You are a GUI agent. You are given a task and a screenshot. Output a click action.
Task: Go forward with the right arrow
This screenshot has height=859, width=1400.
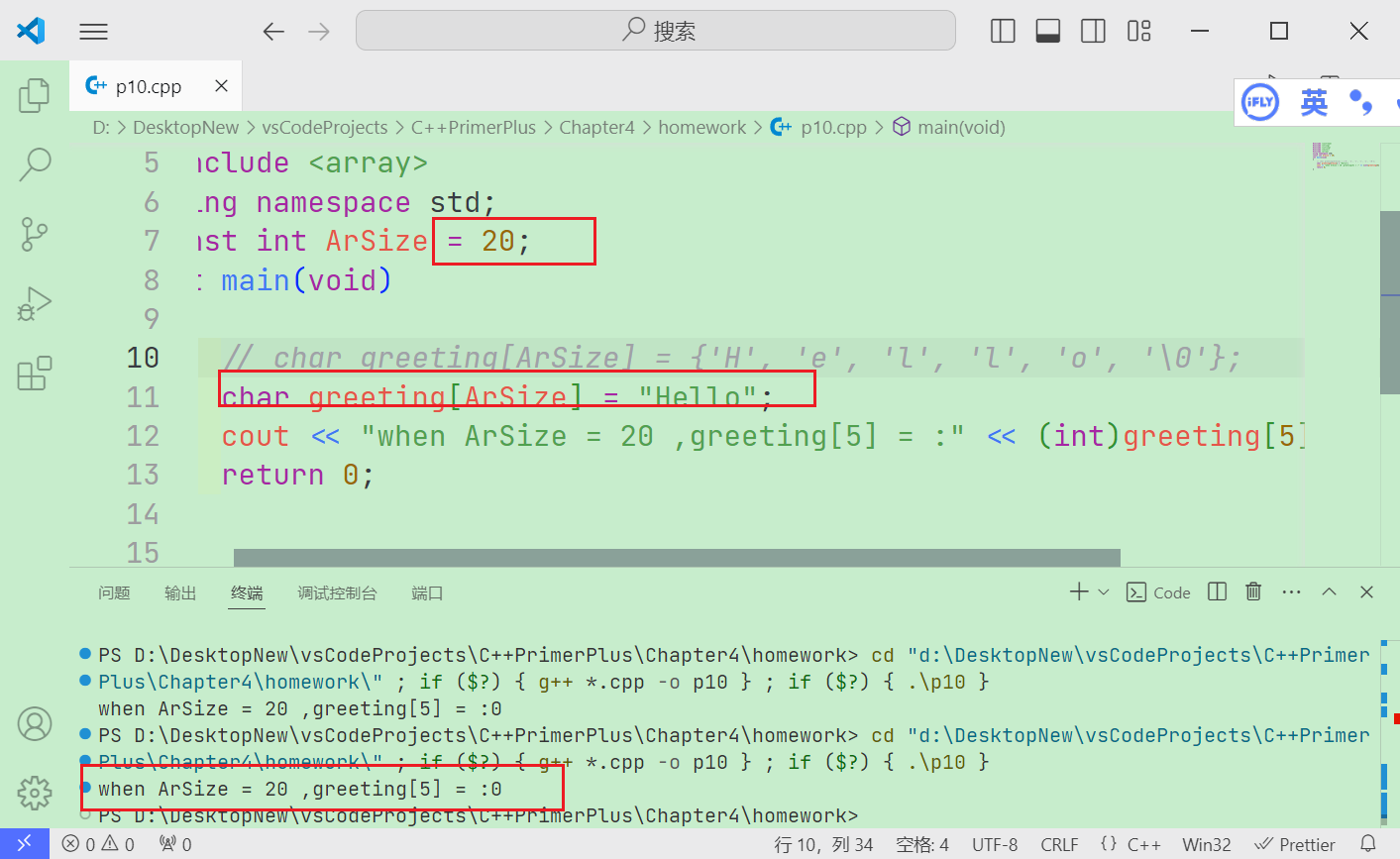coord(319,32)
